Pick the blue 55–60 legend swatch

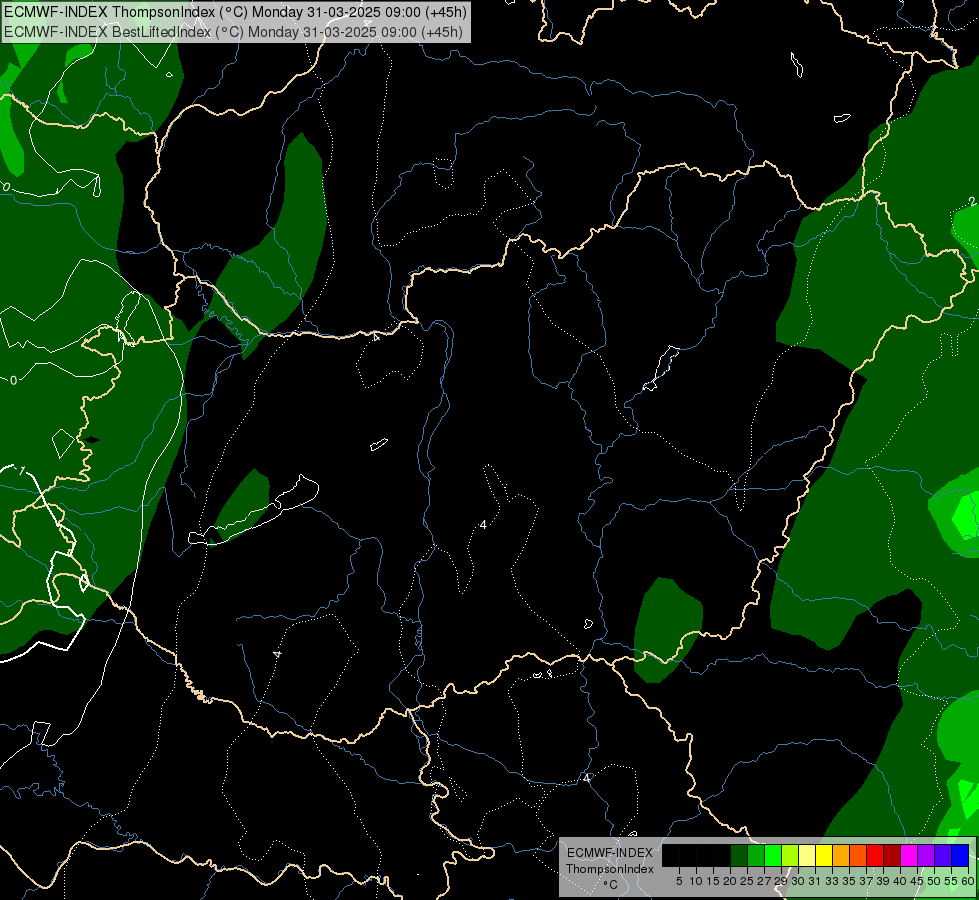click(960, 855)
